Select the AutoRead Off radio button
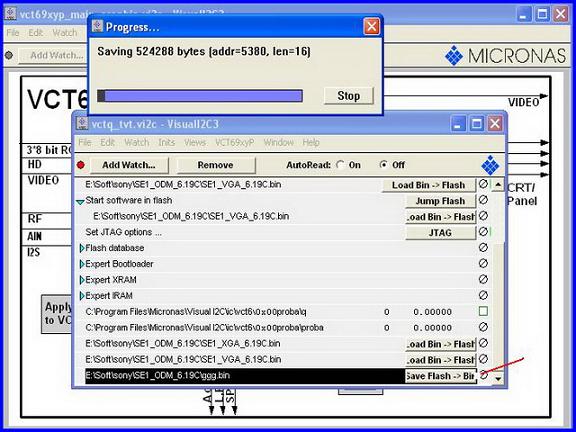 (383, 165)
